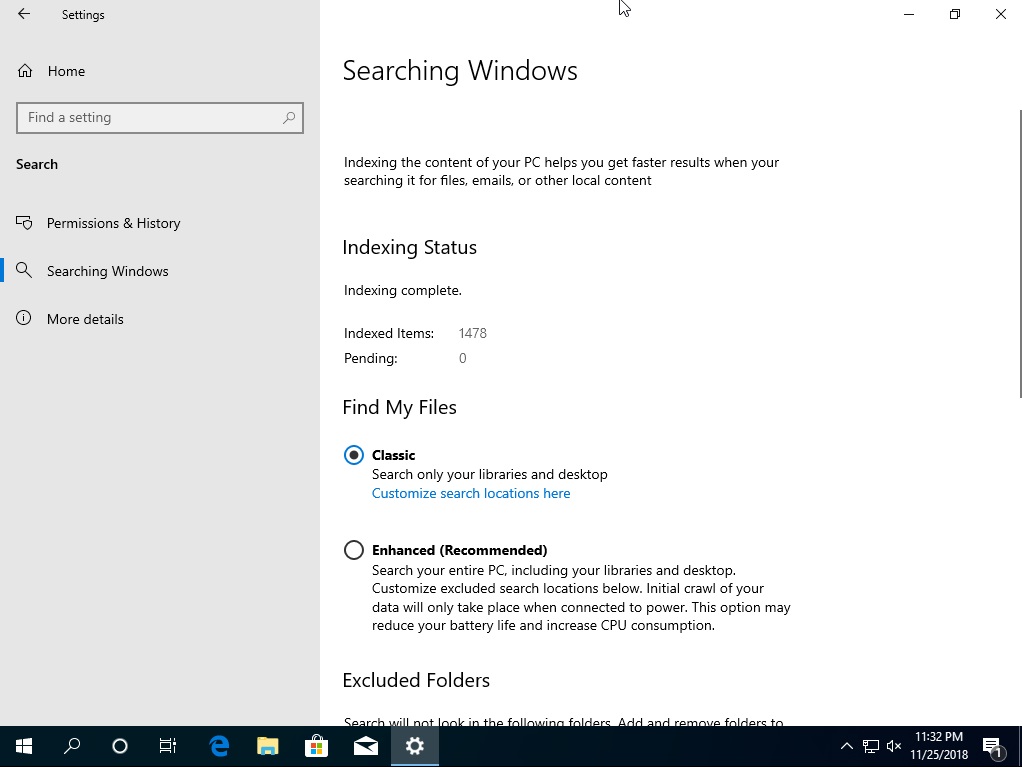Click the magnifier icon in Find a setting box
The height and width of the screenshot is (767, 1022).
tap(289, 118)
